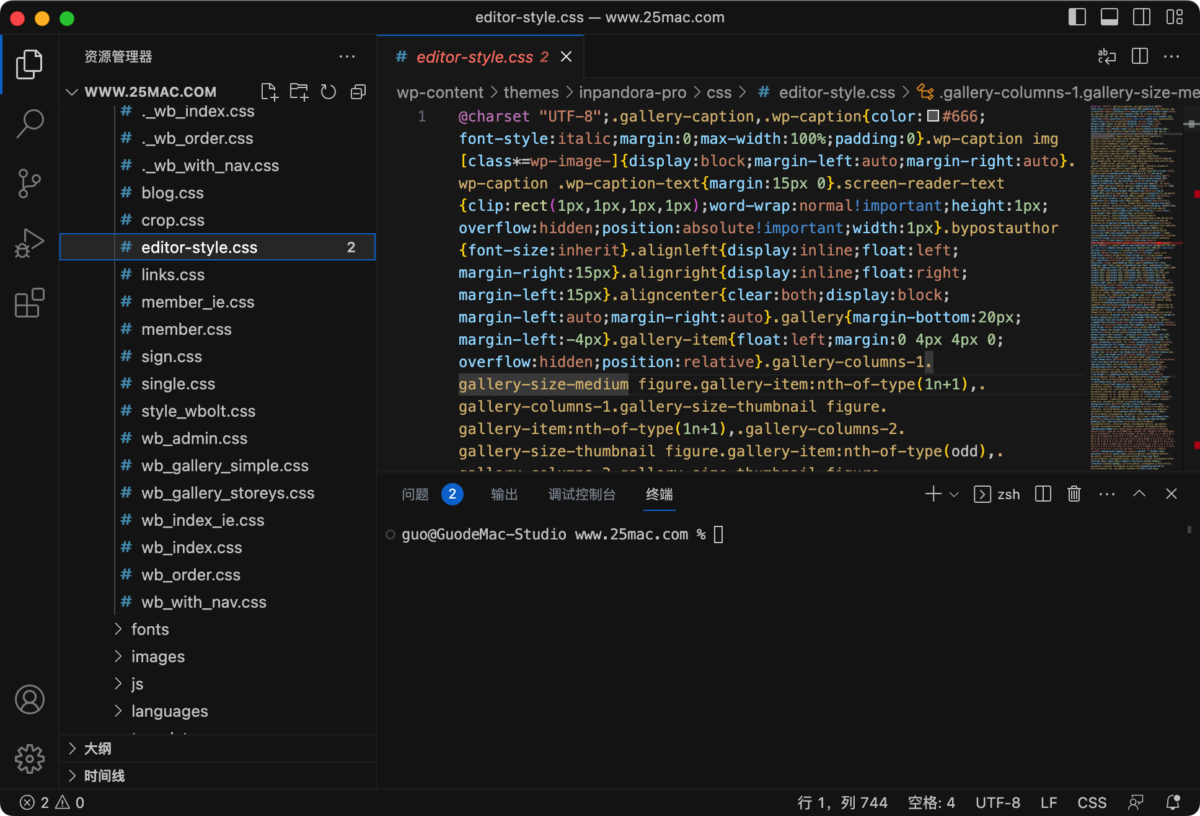Open the terminal launch profile dropdown
The width and height of the screenshot is (1200, 816).
[x=954, y=494]
